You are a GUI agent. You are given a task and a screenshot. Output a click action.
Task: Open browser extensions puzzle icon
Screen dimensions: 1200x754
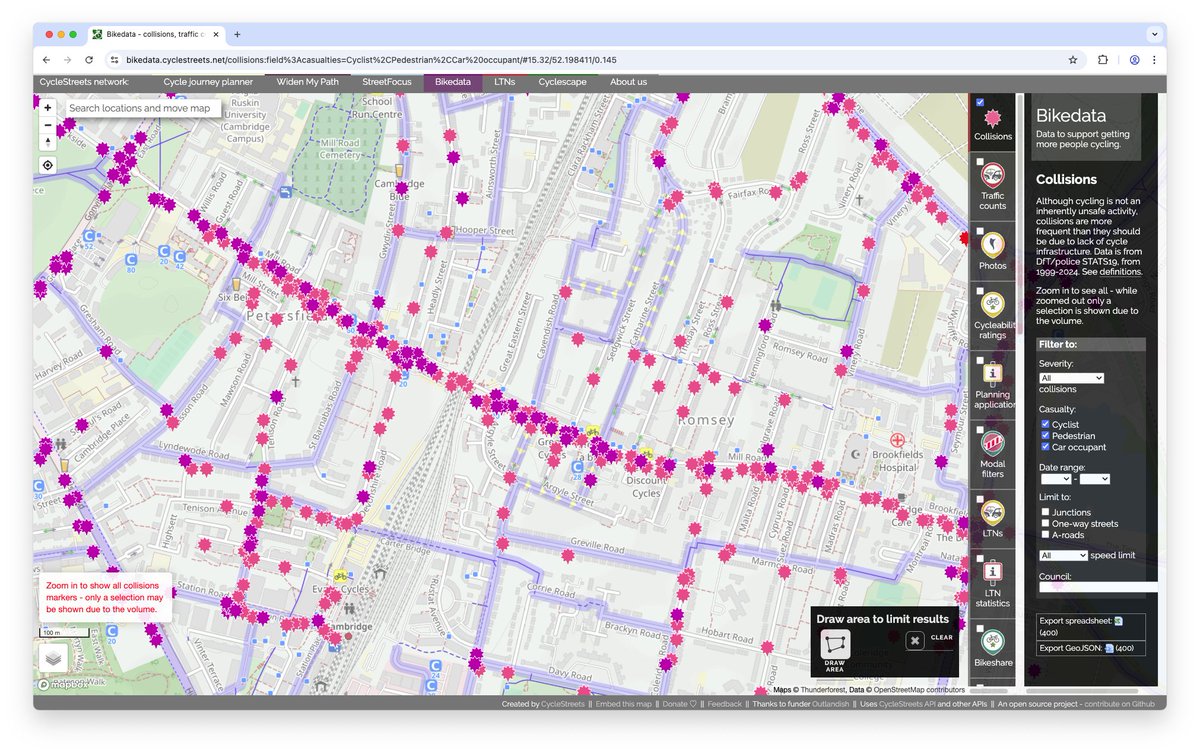1103,60
